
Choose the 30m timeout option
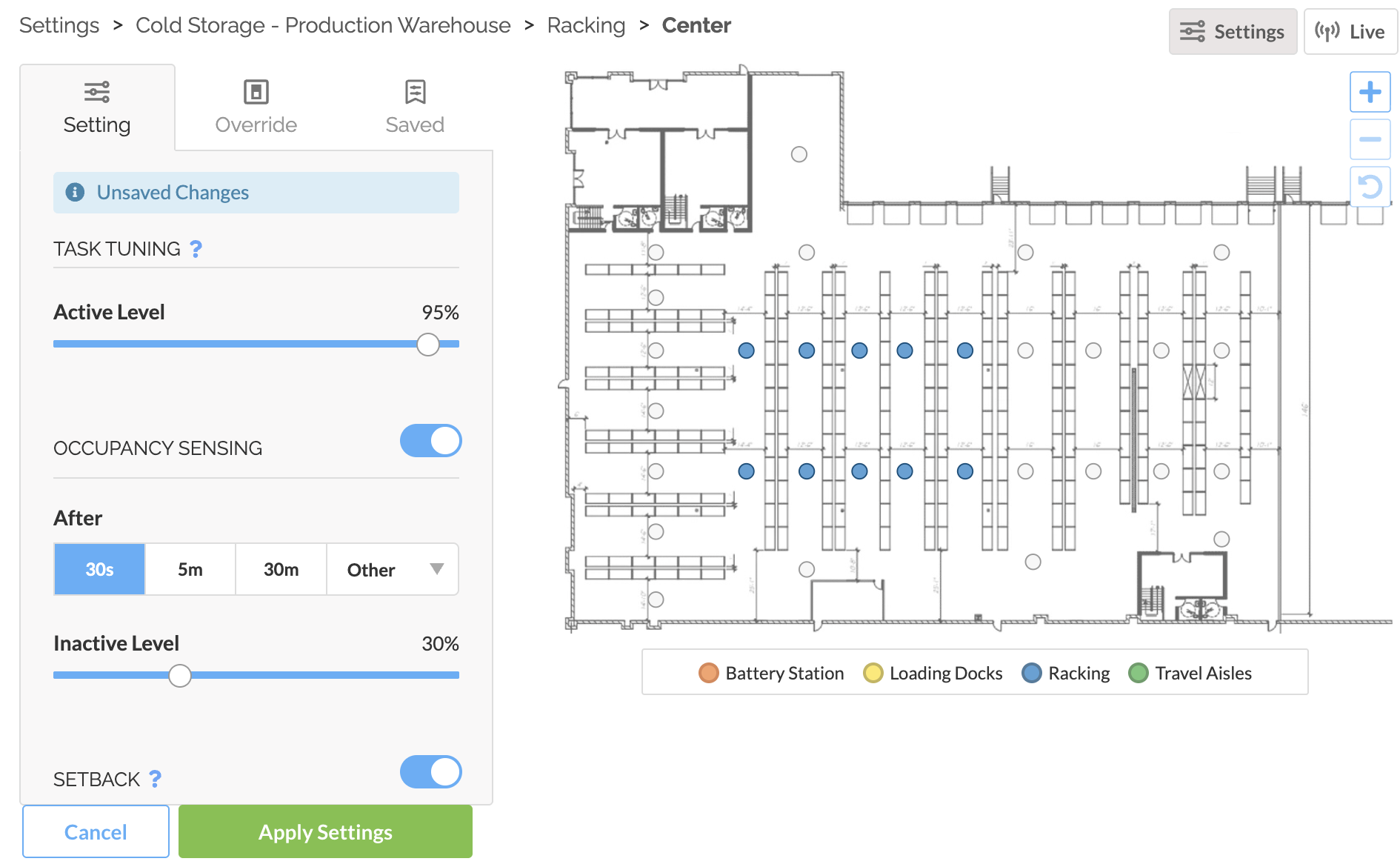[x=281, y=569]
